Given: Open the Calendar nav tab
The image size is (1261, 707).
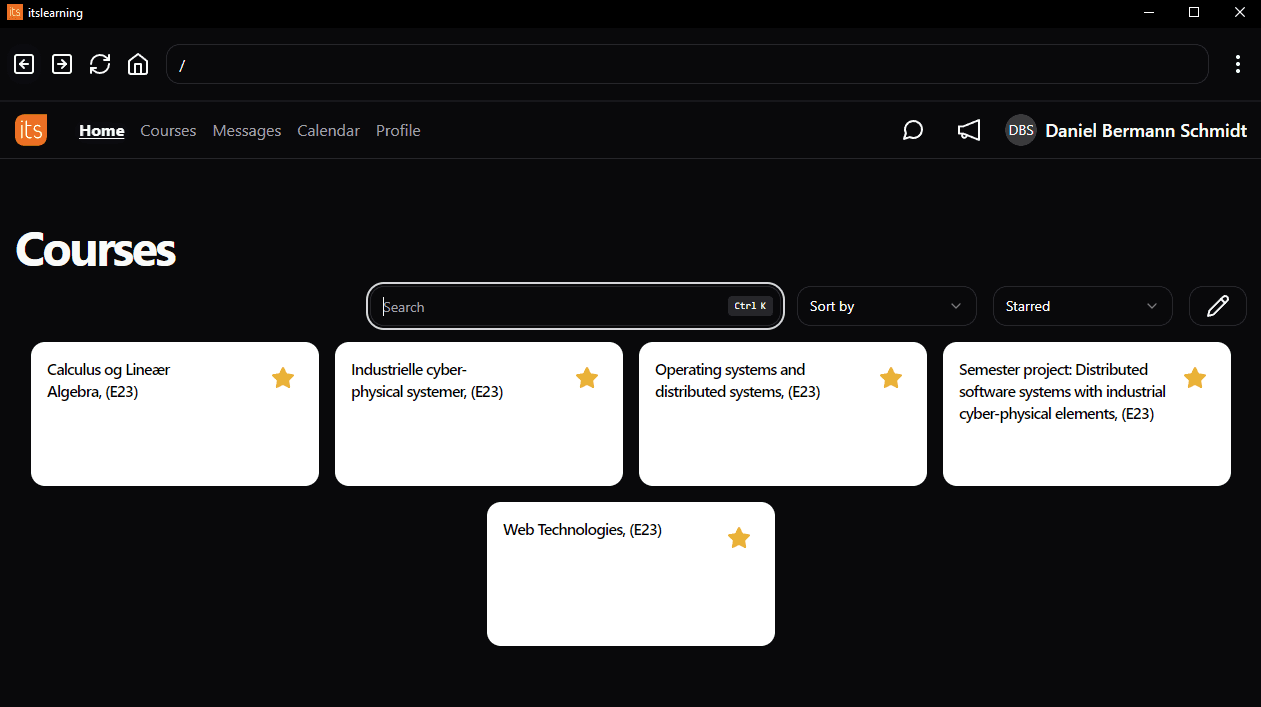Looking at the screenshot, I should click(328, 130).
